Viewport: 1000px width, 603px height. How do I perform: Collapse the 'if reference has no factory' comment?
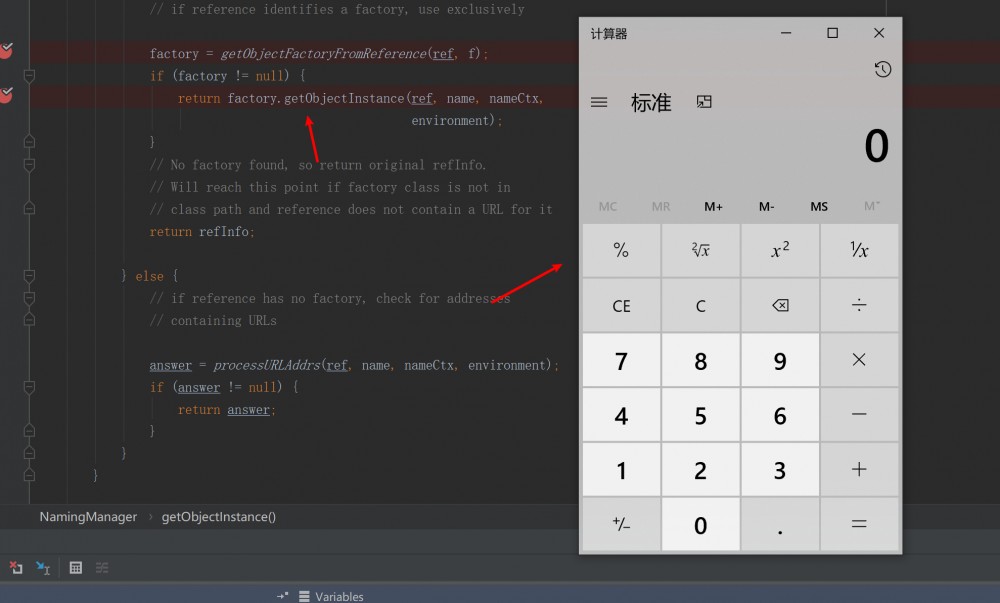(x=29, y=298)
